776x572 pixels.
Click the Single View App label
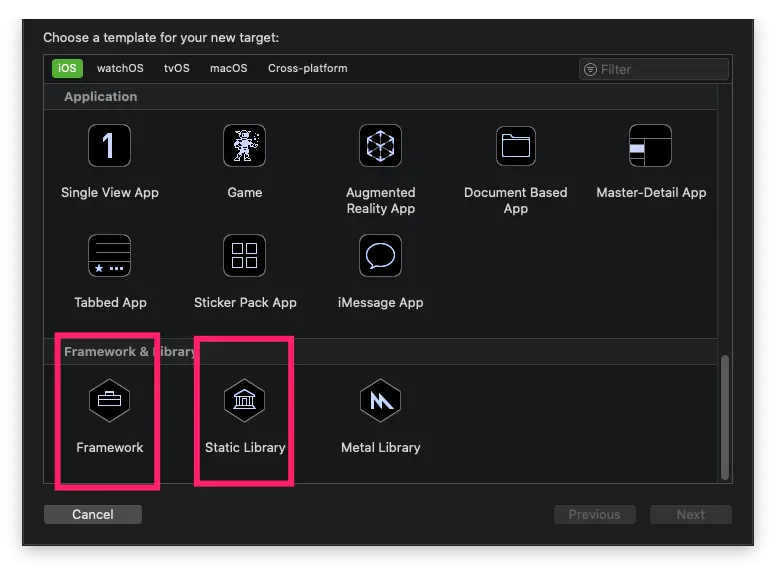point(110,192)
